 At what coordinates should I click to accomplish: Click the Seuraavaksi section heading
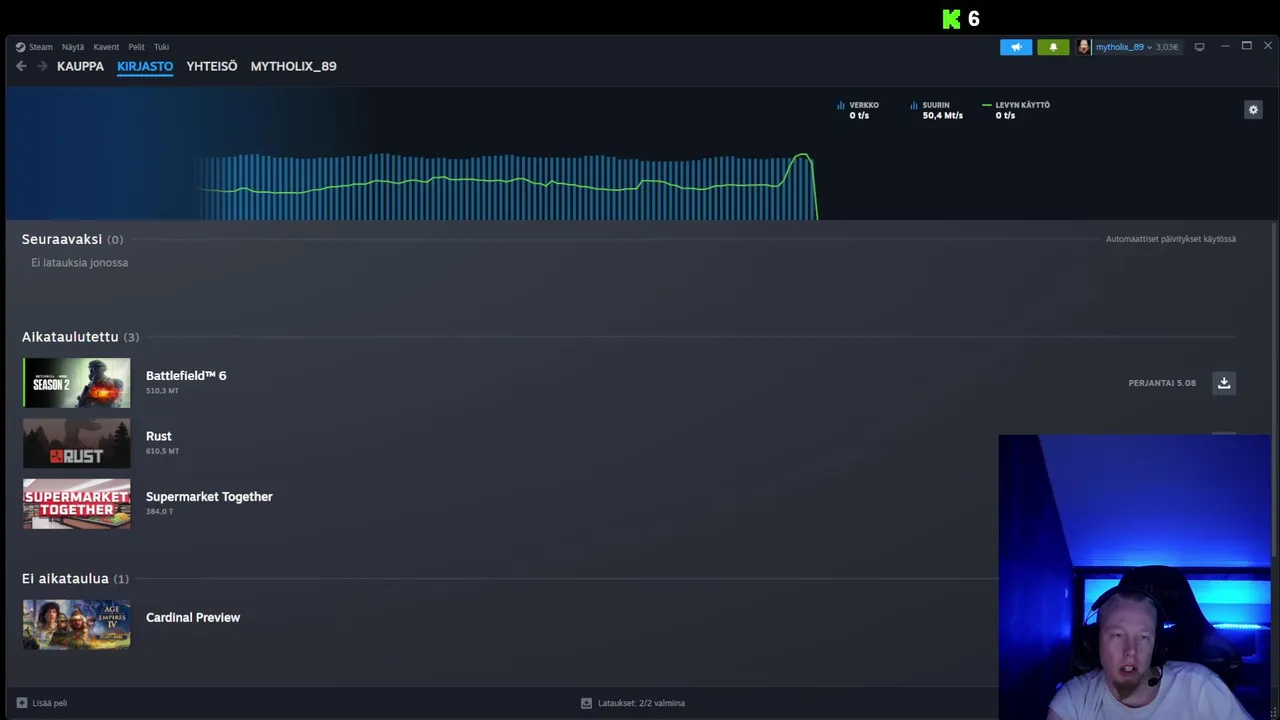tap(62, 239)
